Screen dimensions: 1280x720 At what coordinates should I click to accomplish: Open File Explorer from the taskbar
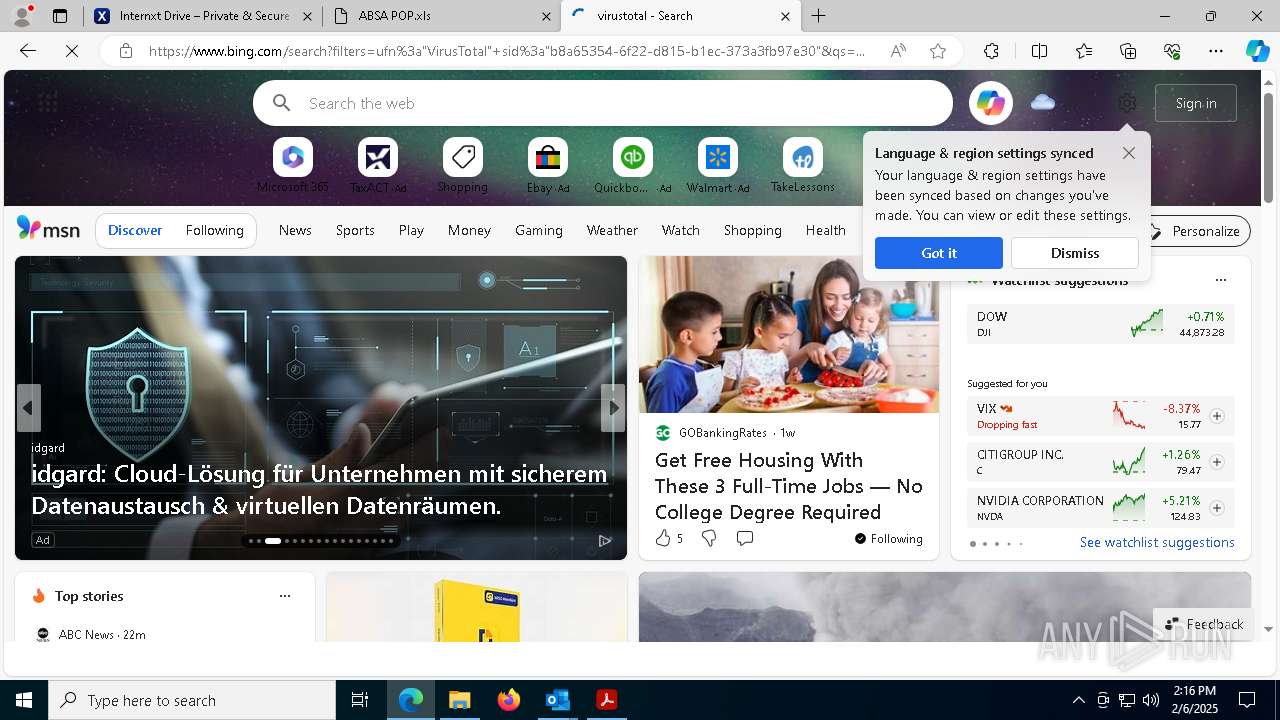pos(460,700)
